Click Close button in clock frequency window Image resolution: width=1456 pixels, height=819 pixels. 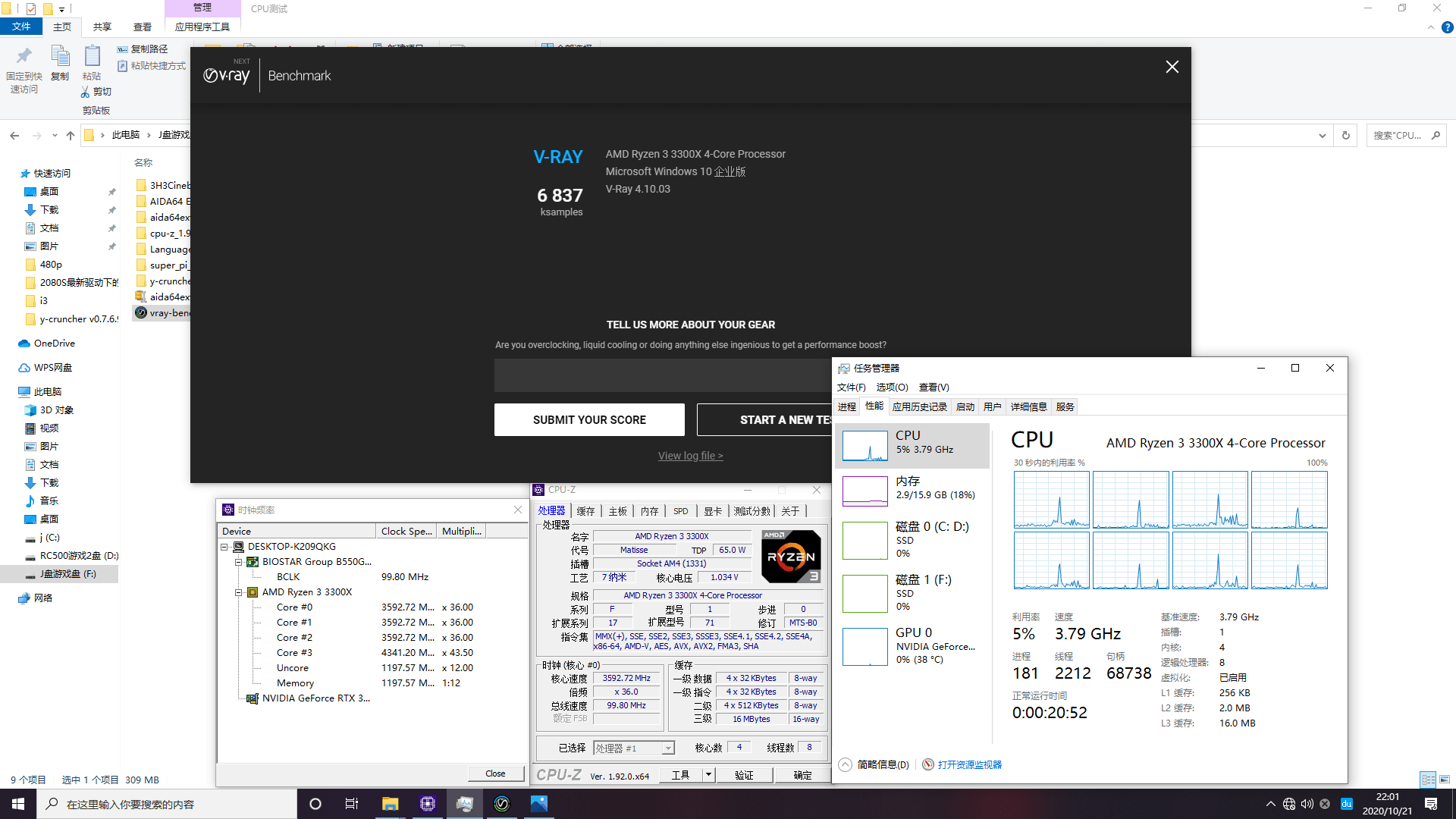coord(495,773)
